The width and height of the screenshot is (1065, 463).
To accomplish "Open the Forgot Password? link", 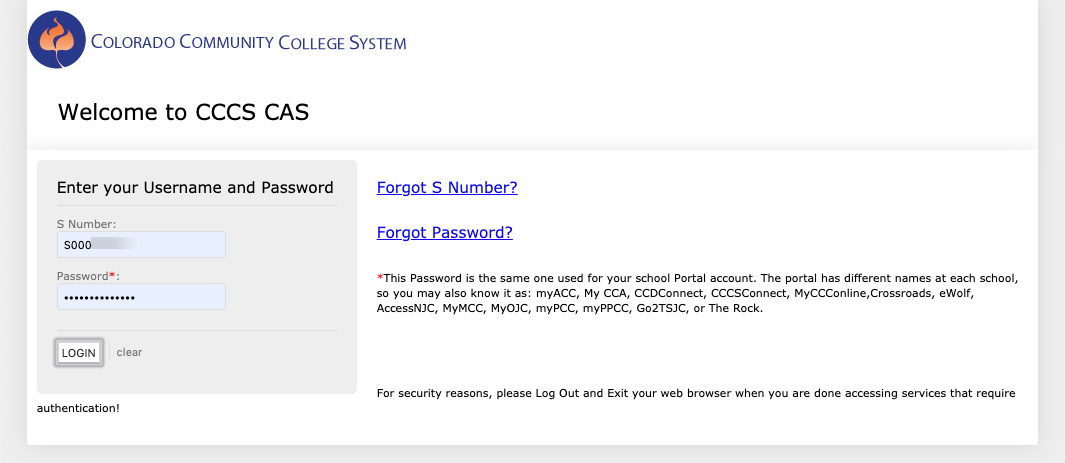I will click(x=445, y=233).
